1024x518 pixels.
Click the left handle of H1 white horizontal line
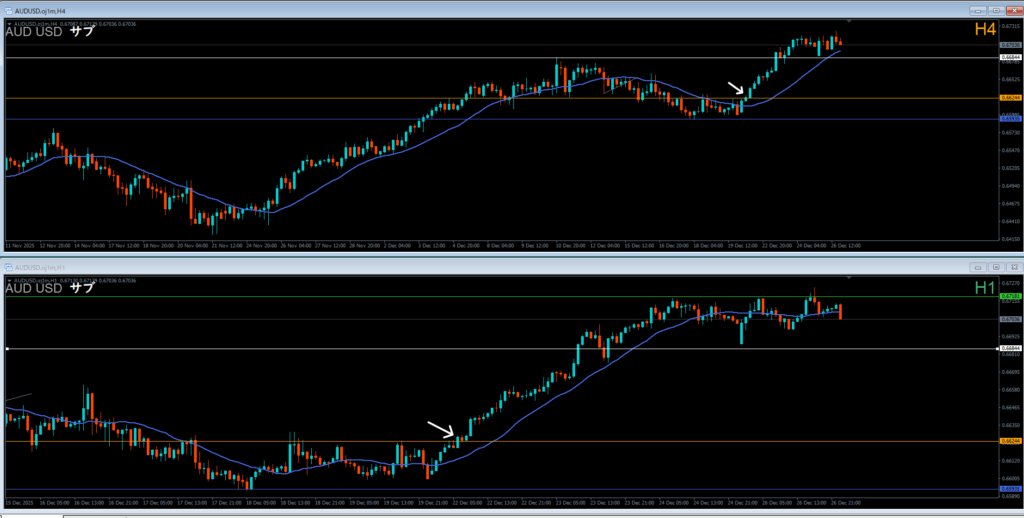click(7, 348)
